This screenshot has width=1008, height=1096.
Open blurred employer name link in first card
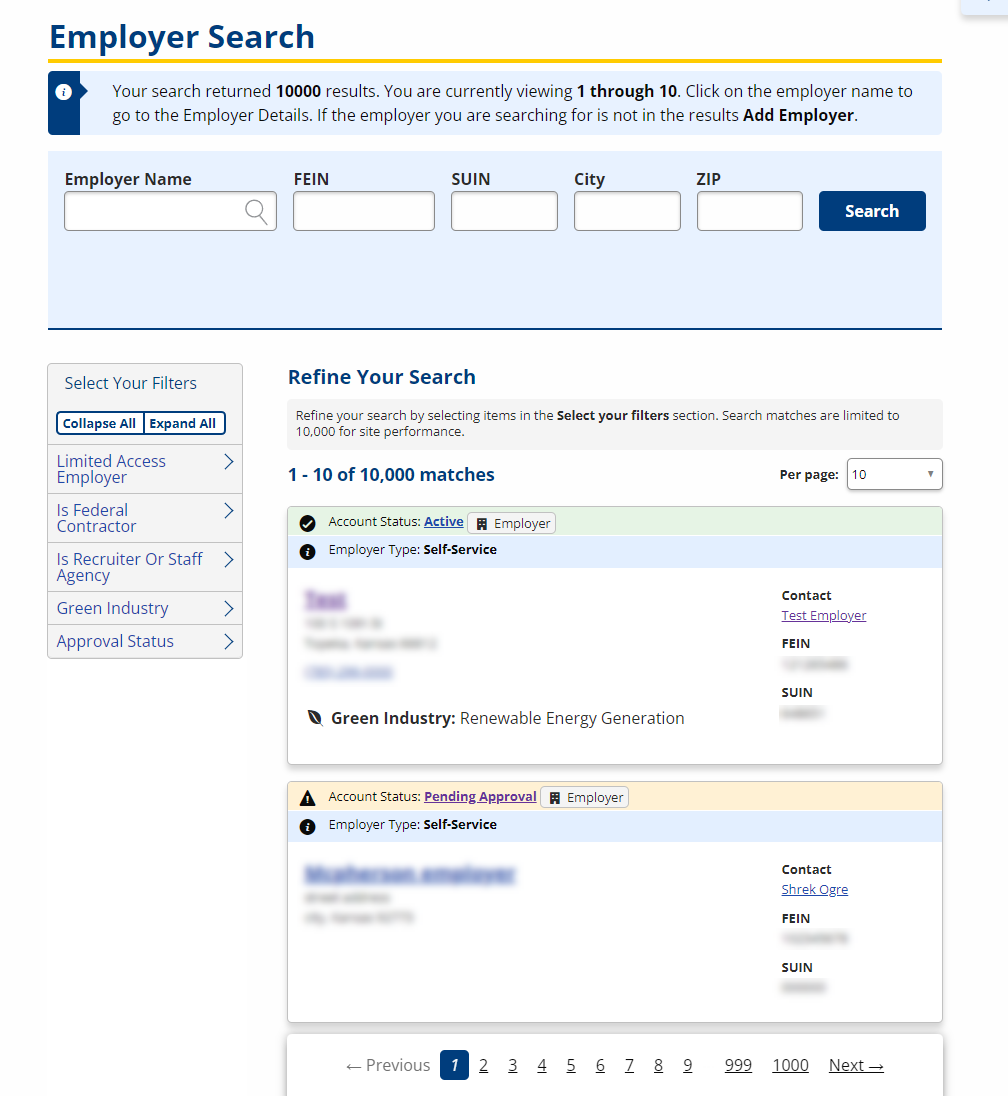(x=326, y=599)
